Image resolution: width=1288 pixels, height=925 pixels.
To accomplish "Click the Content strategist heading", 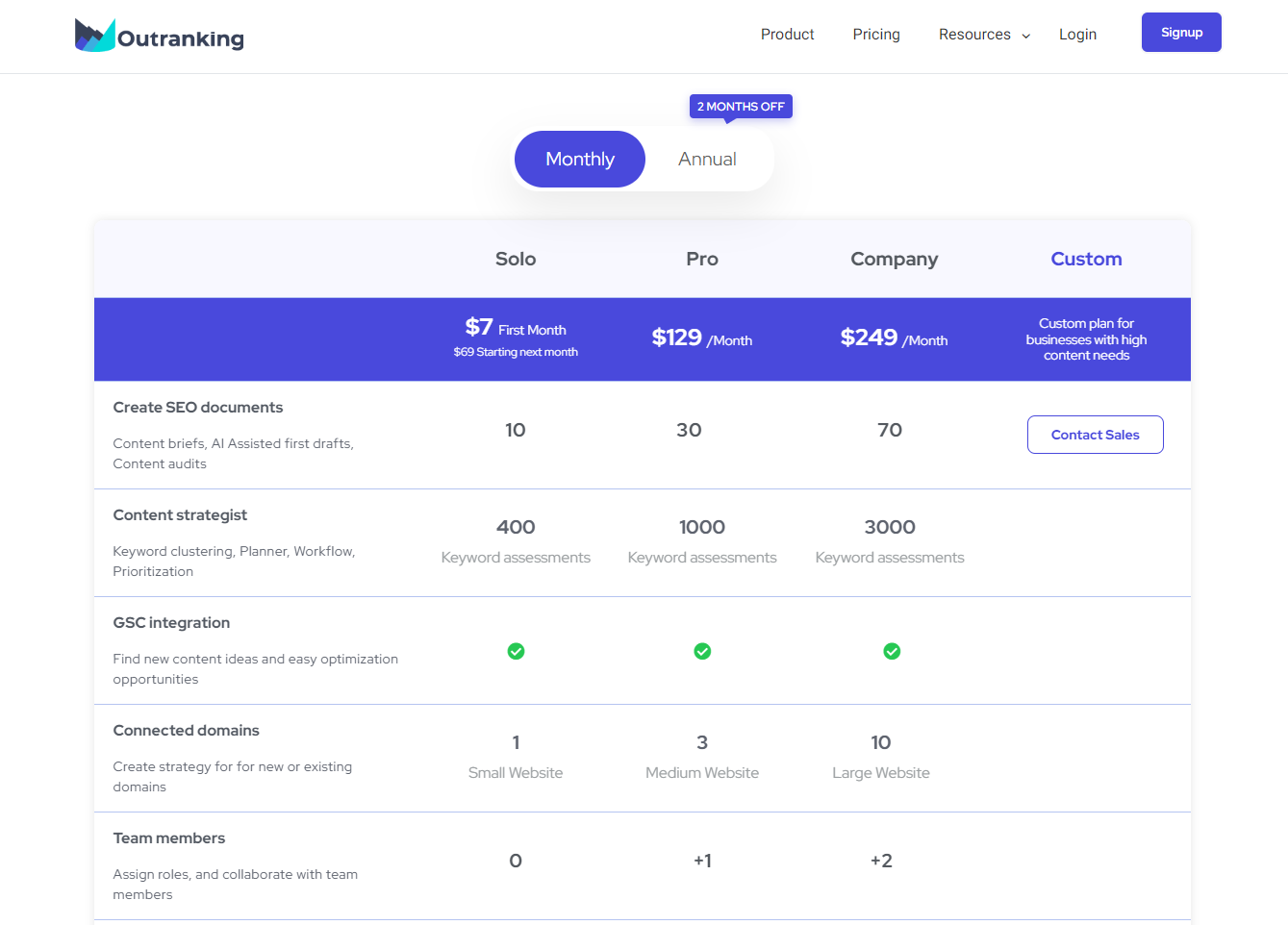I will [180, 515].
